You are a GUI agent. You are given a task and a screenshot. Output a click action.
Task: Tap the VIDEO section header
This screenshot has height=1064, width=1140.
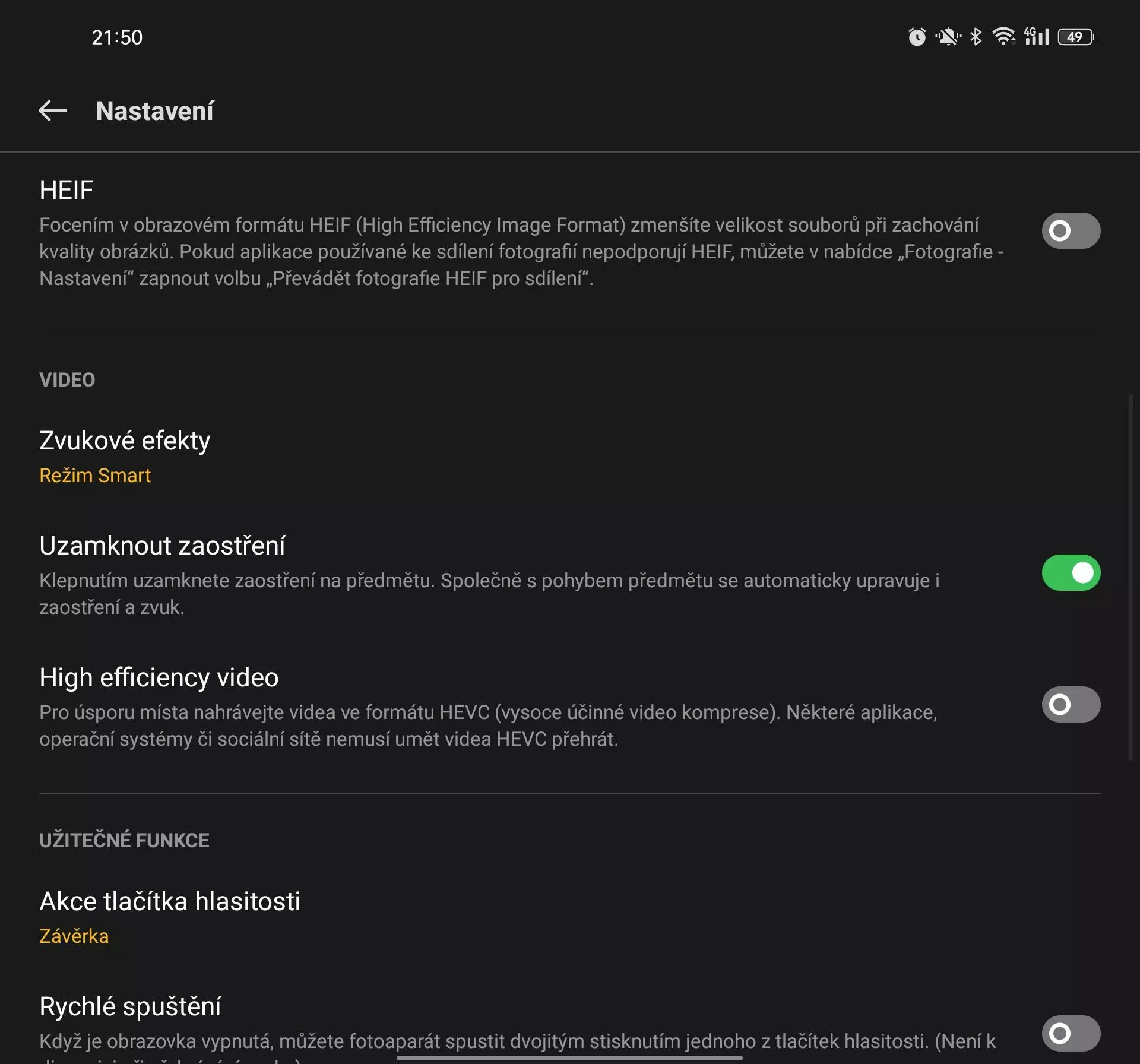pos(67,379)
